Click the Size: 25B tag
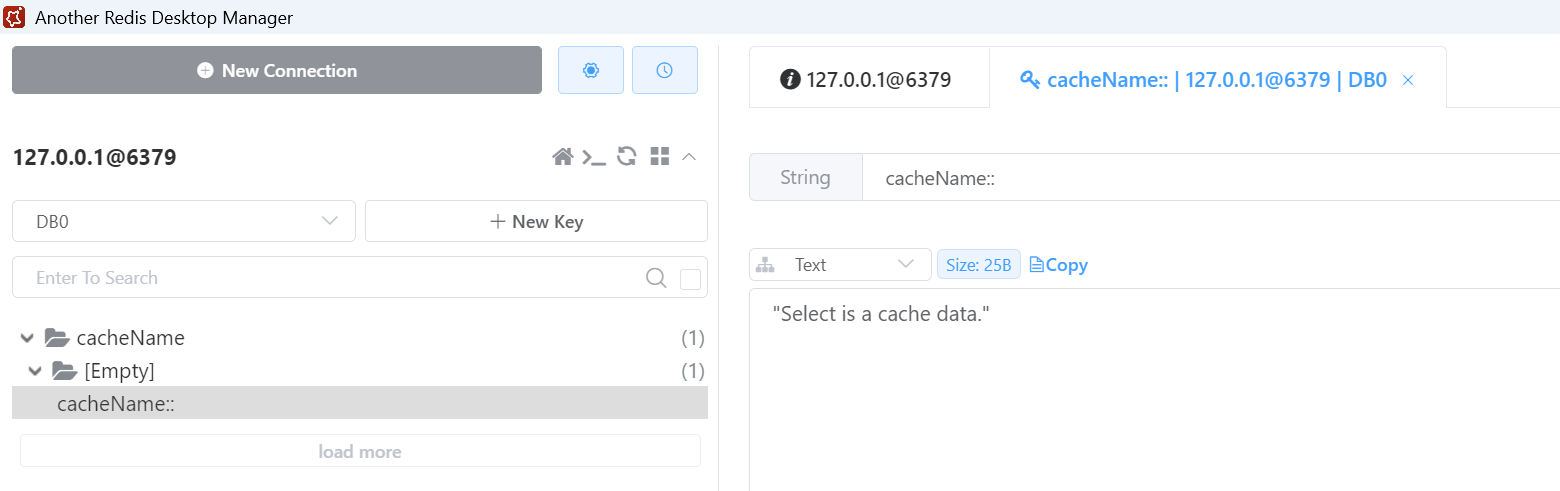 tap(978, 265)
